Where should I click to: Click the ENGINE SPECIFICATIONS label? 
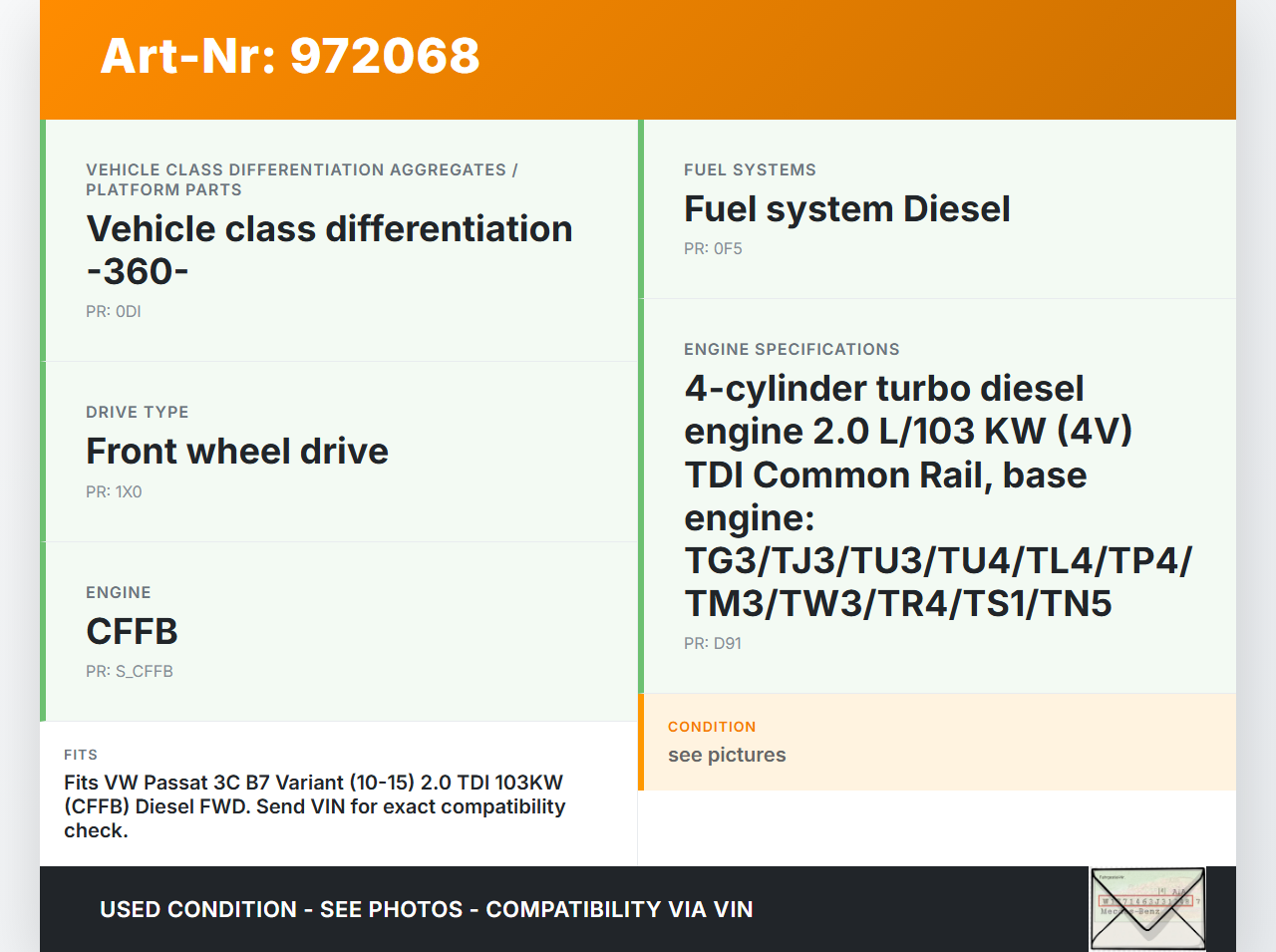click(x=792, y=349)
